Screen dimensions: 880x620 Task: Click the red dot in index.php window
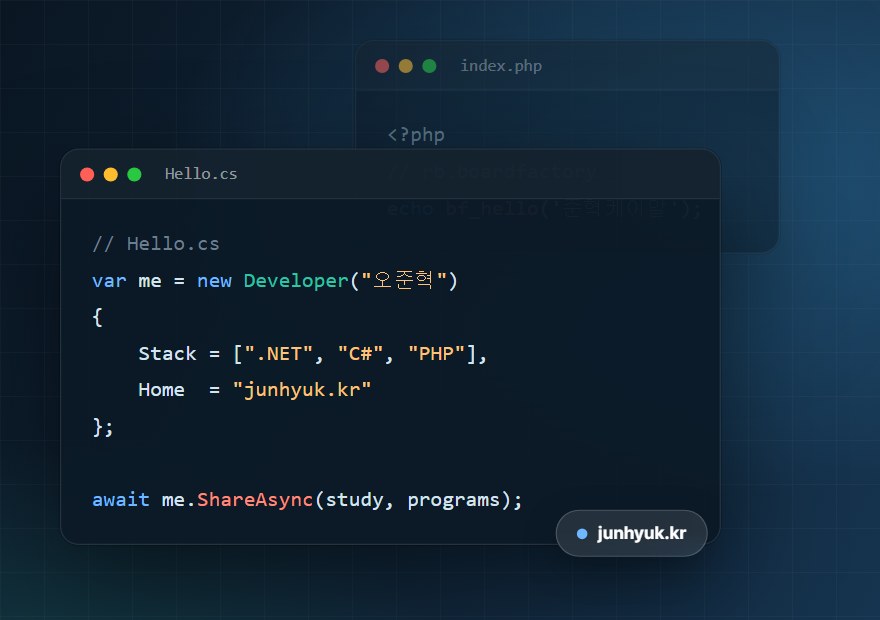(382, 66)
